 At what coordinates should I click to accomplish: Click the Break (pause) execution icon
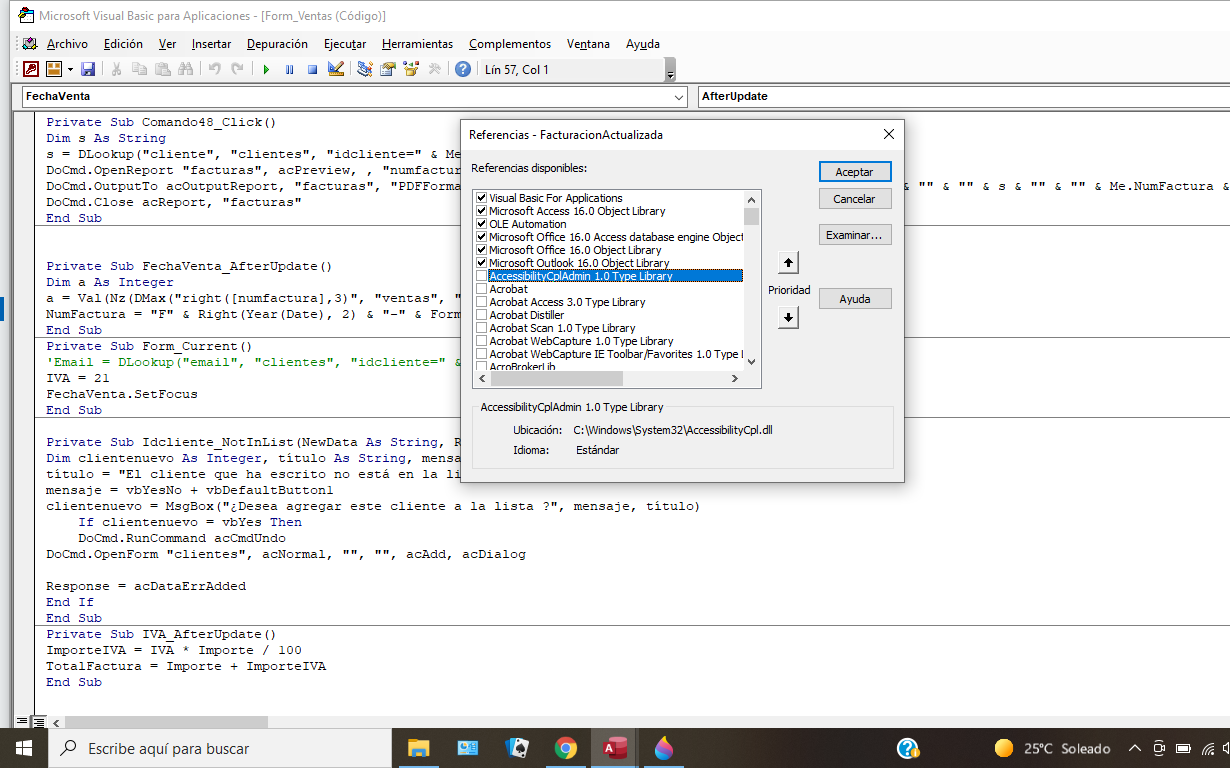click(x=289, y=69)
